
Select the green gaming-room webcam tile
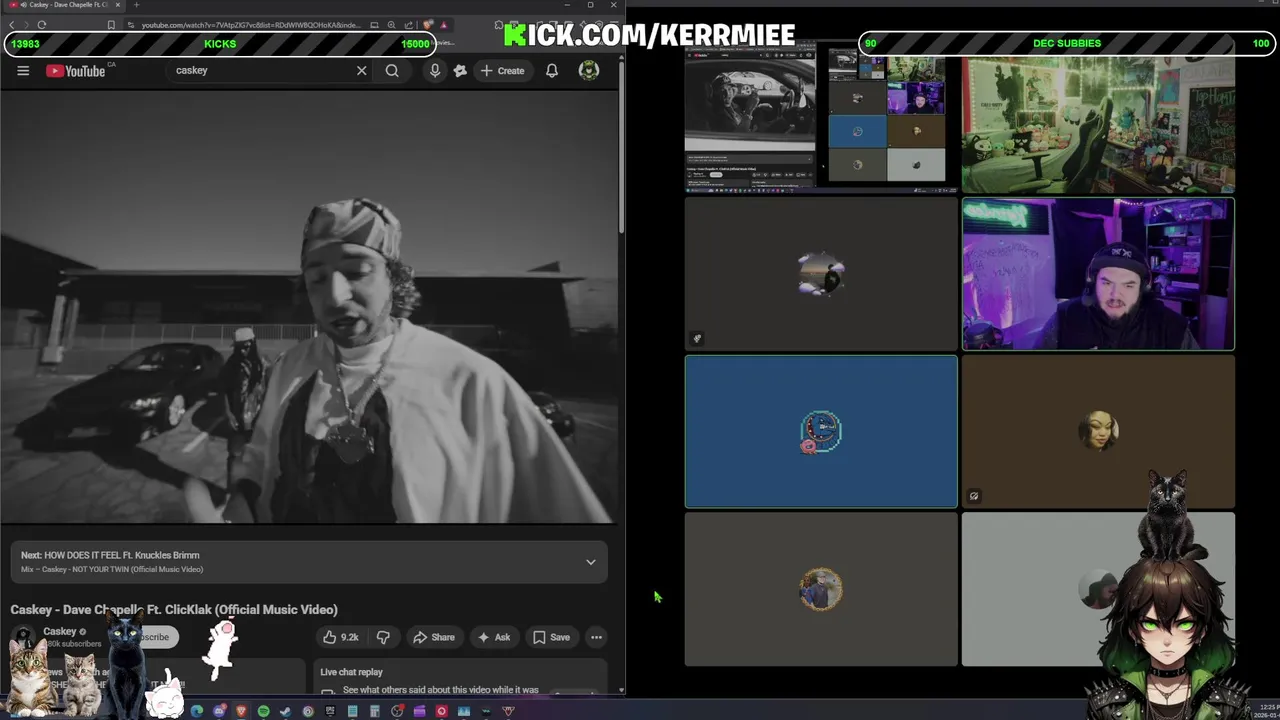(x=1098, y=124)
